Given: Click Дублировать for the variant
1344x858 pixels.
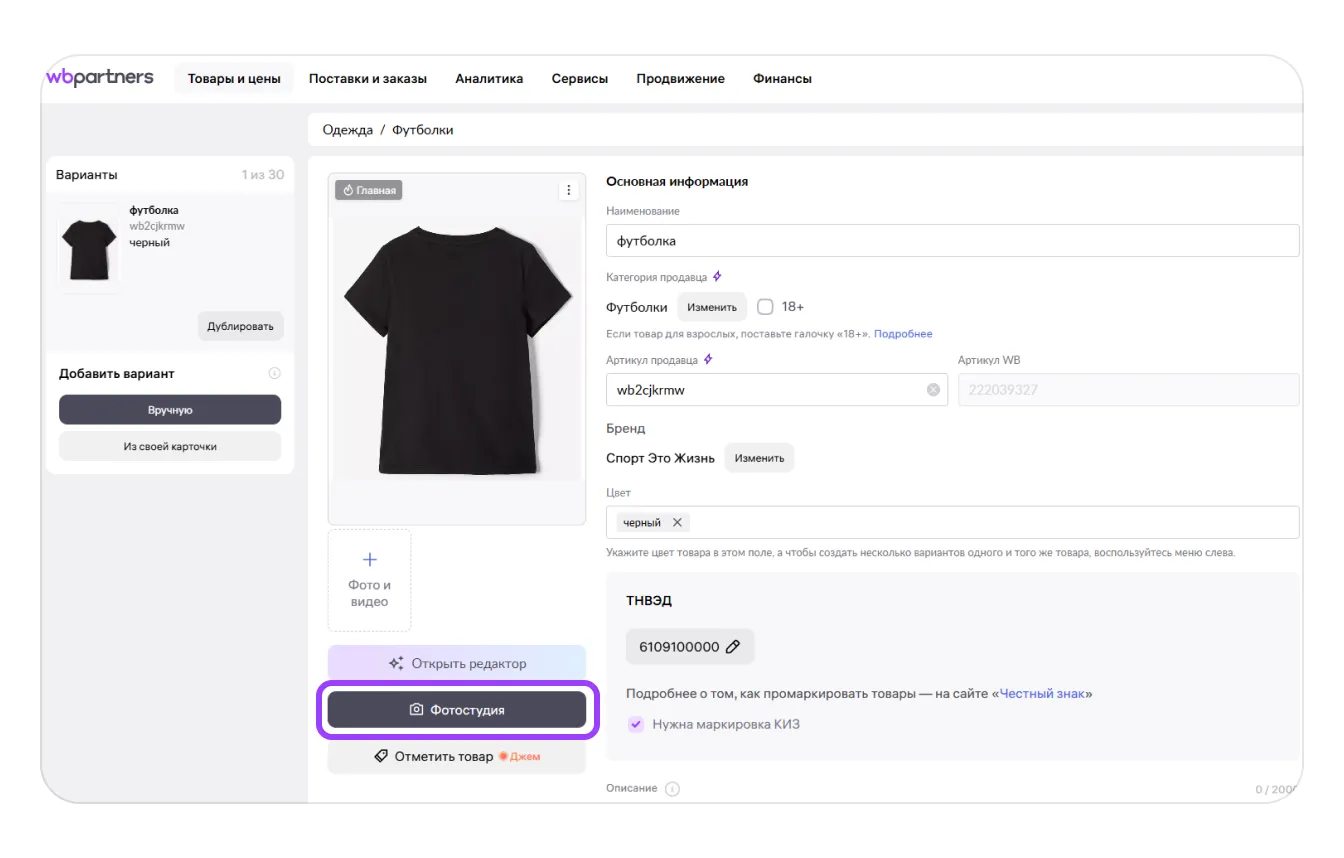Looking at the screenshot, I should (x=240, y=326).
